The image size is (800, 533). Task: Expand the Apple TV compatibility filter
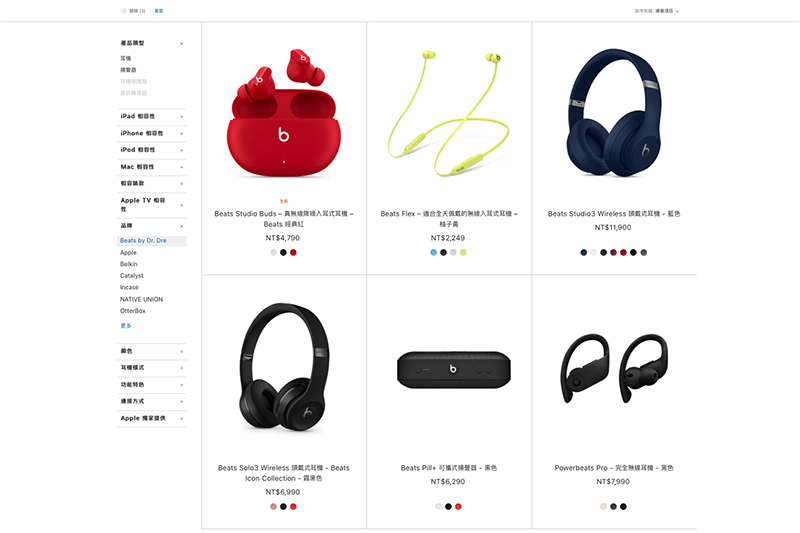pos(152,205)
